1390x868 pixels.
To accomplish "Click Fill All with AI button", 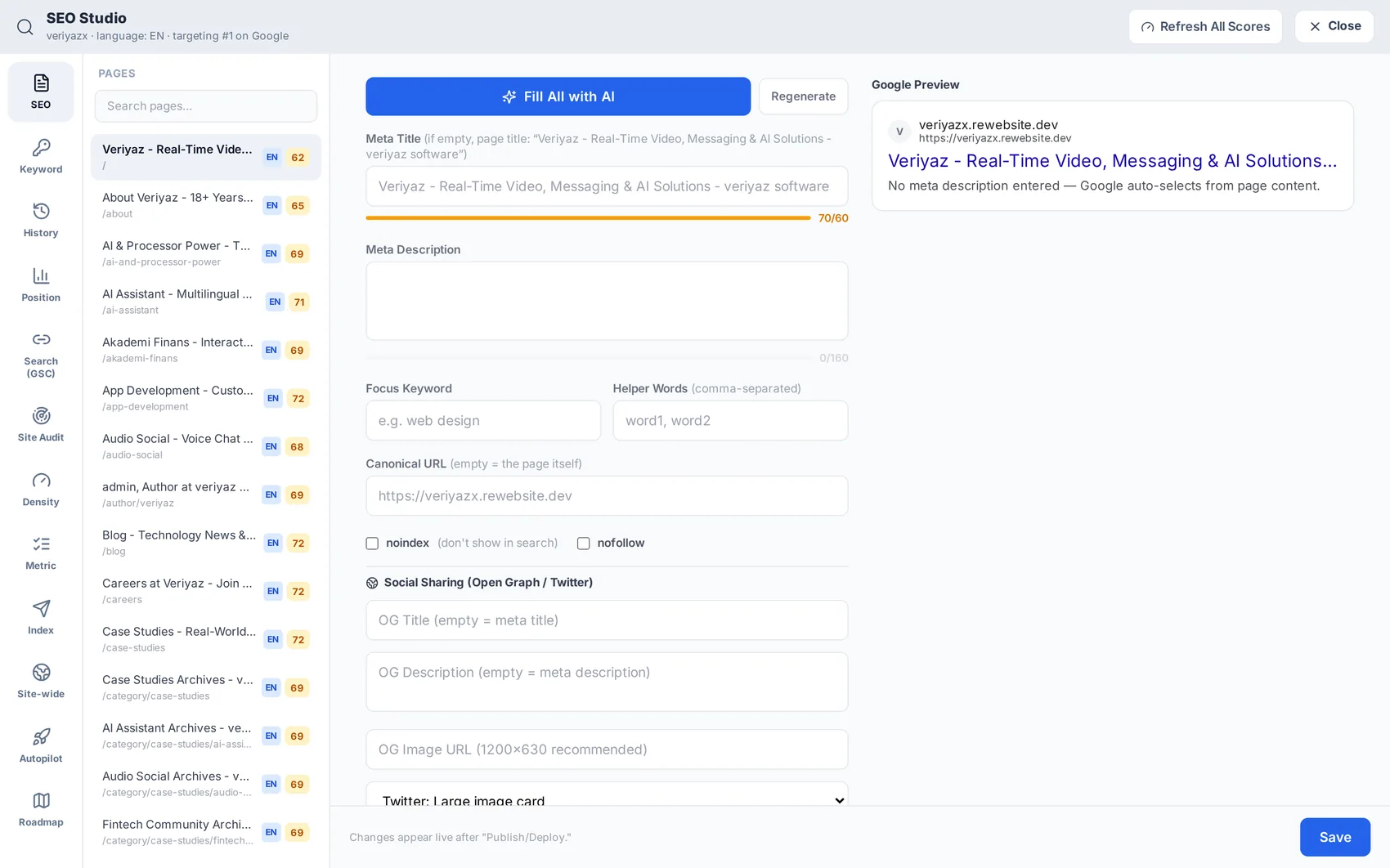I will pyautogui.click(x=558, y=96).
